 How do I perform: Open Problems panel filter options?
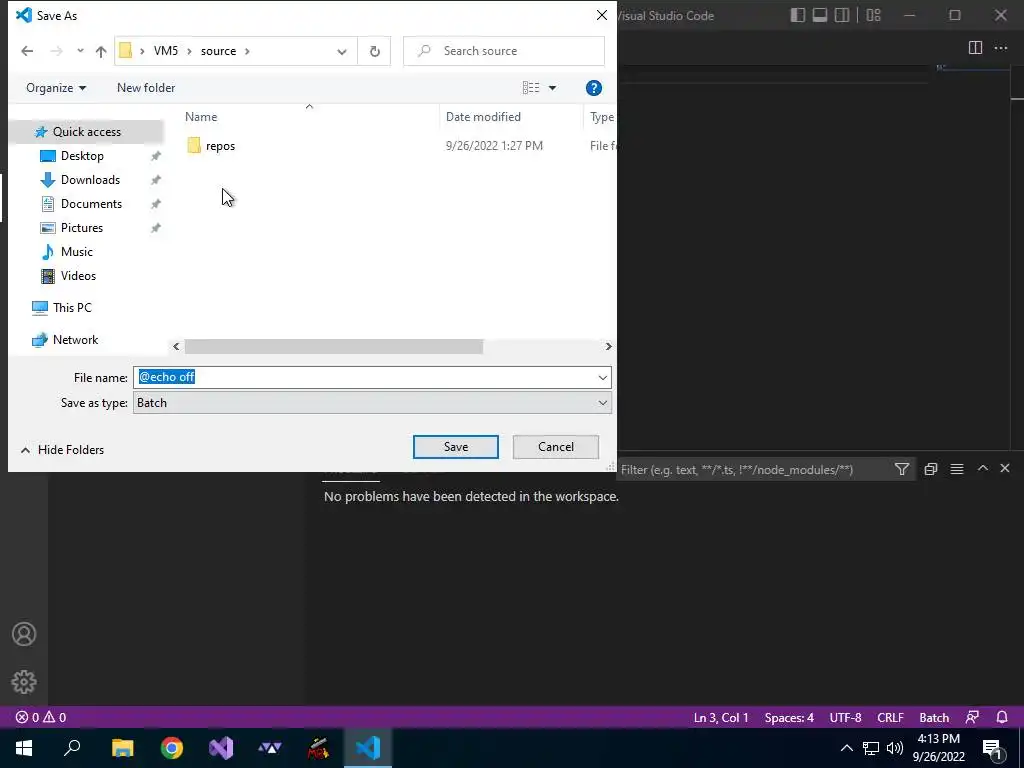tap(901, 469)
